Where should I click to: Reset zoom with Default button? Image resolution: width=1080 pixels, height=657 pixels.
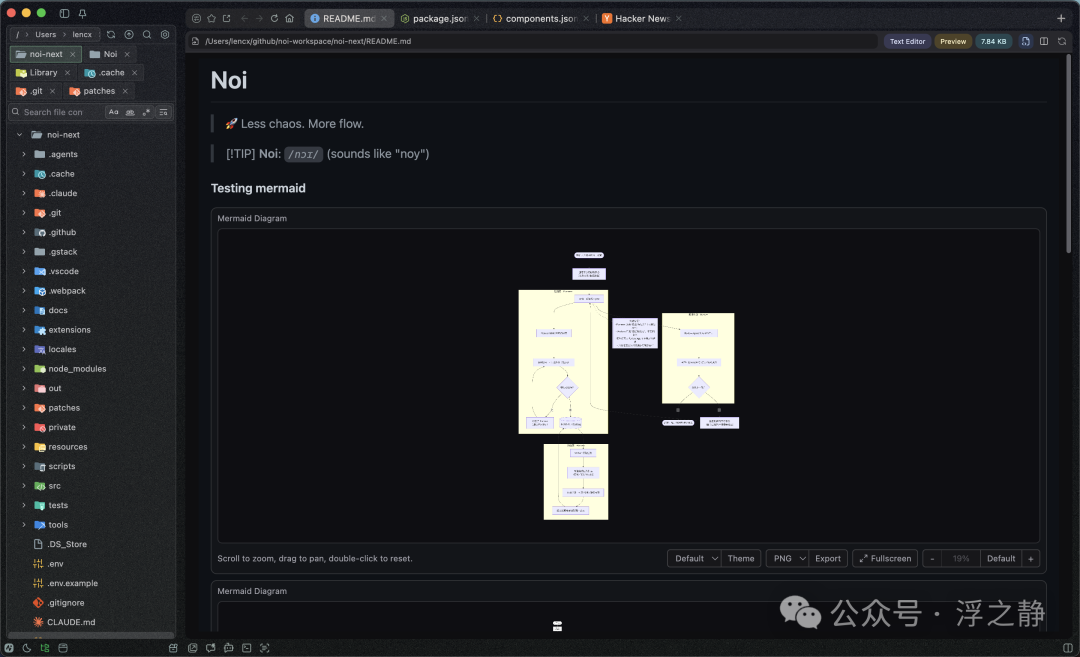[x=1001, y=559]
